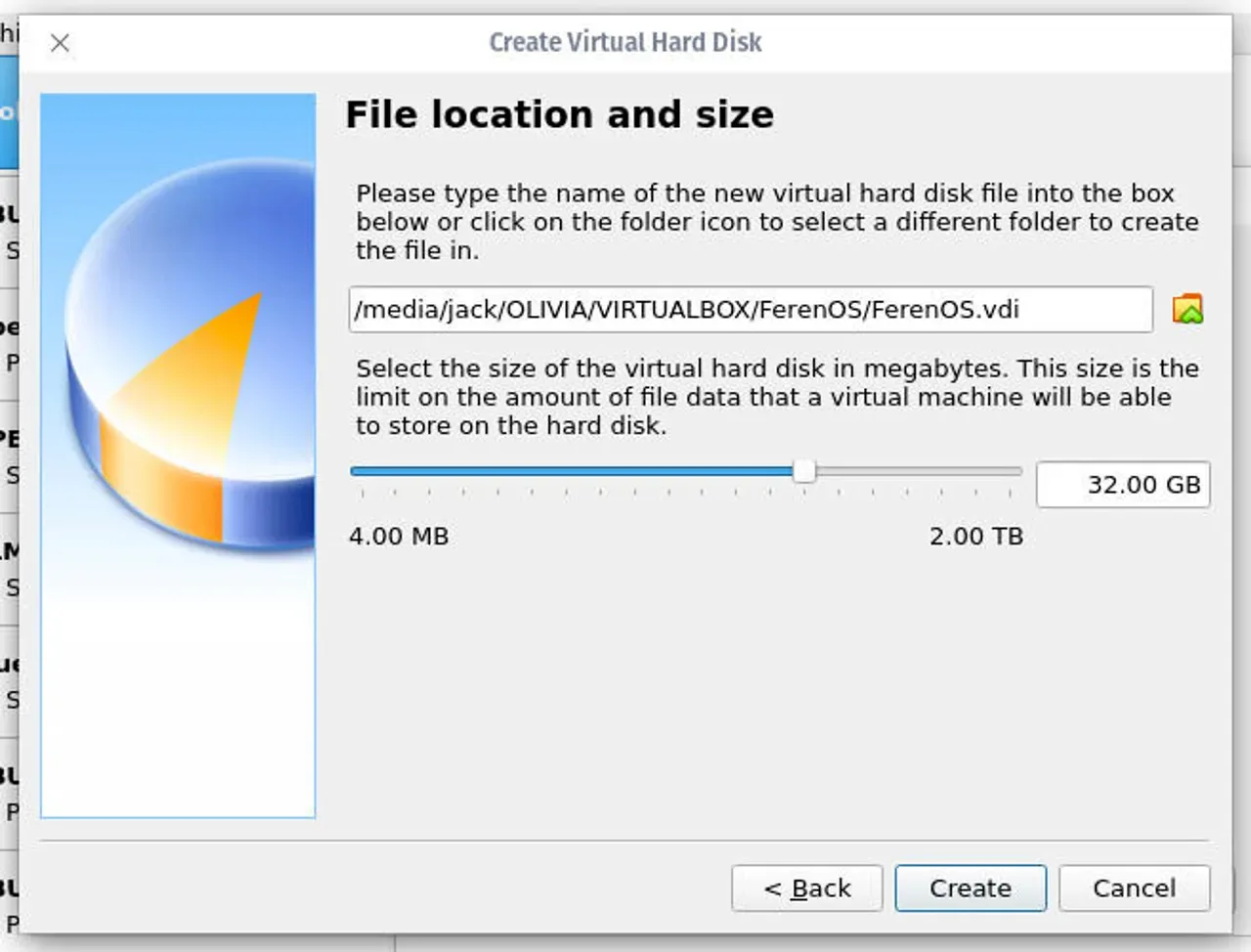Go back with the < Back button
This screenshot has height=952, width=1251.
tap(807, 888)
